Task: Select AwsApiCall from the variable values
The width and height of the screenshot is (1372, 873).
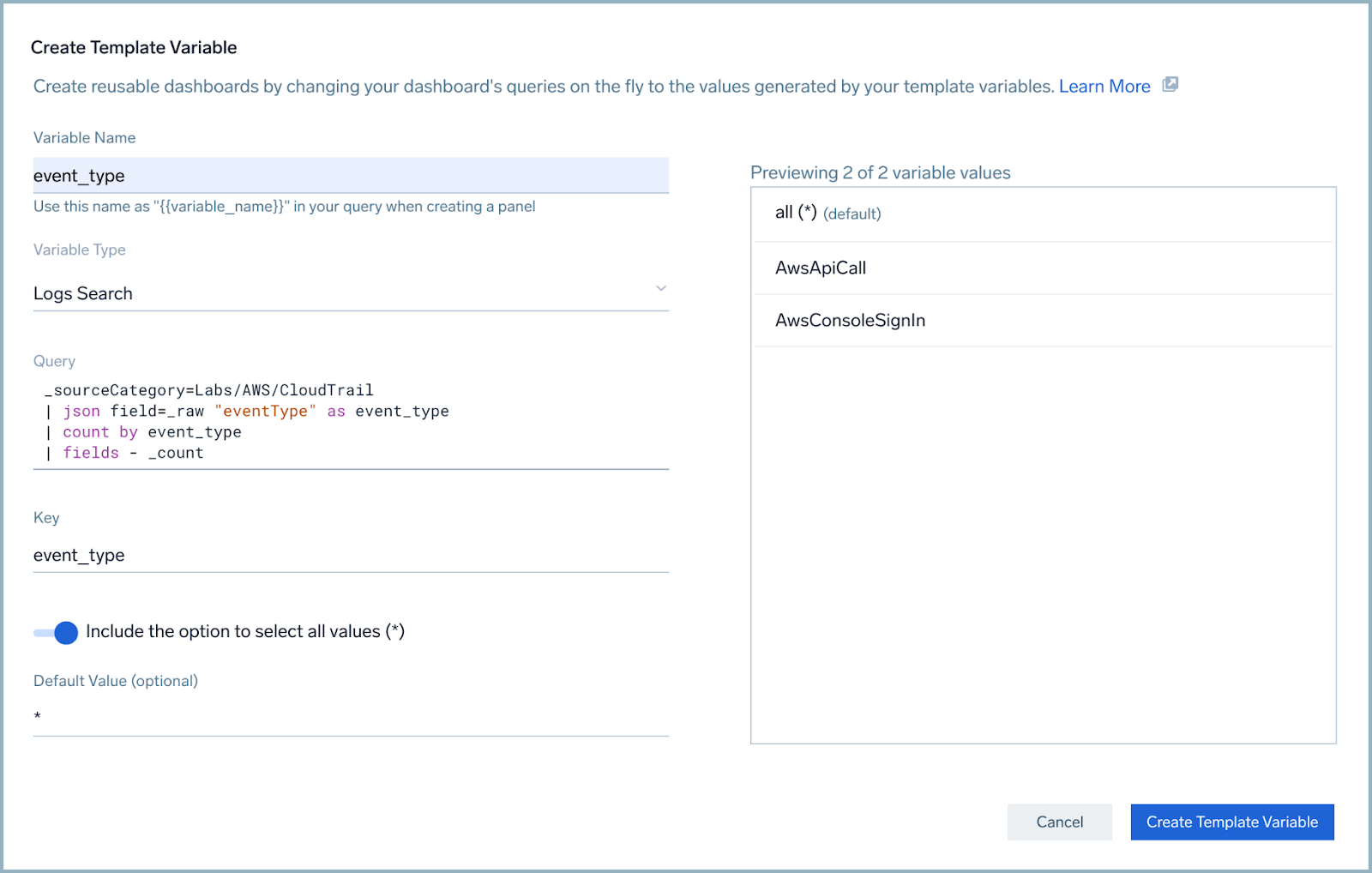Action: pyautogui.click(x=820, y=268)
